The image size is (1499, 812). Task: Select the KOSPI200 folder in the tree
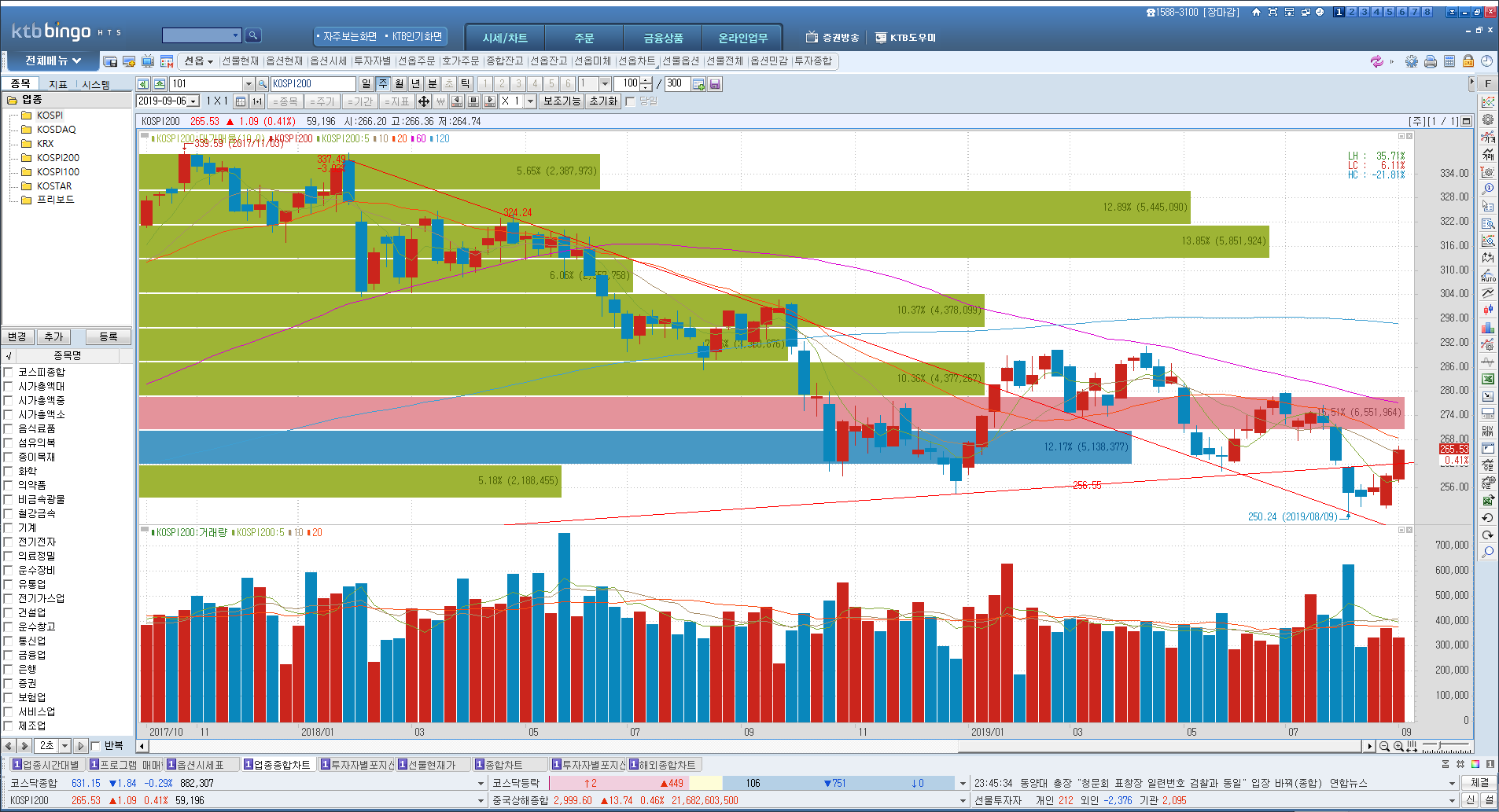point(57,158)
